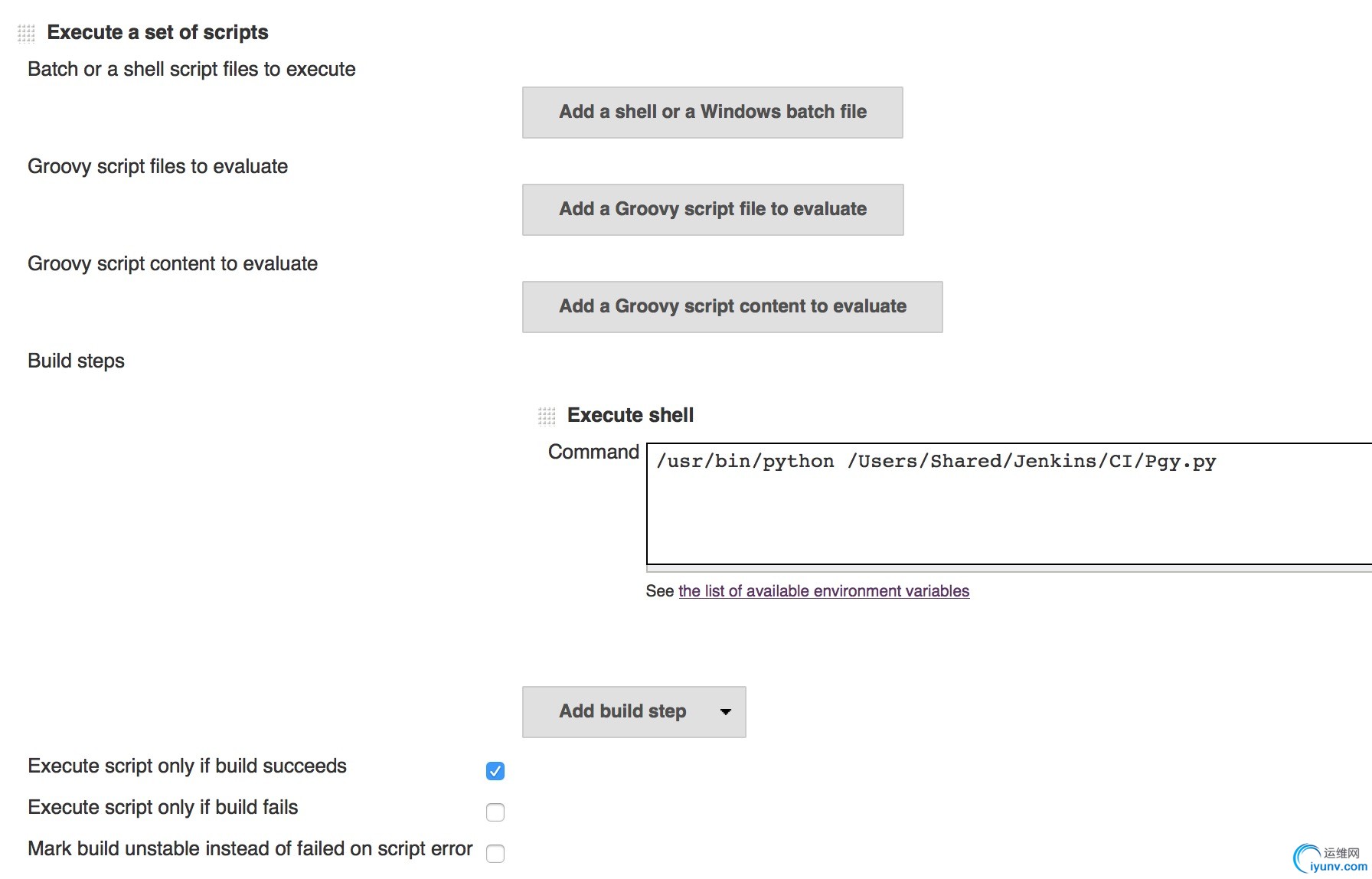Click the drag handle beside Execute a set of scripts
Image resolution: width=1372 pixels, height=879 pixels.
click(x=26, y=33)
